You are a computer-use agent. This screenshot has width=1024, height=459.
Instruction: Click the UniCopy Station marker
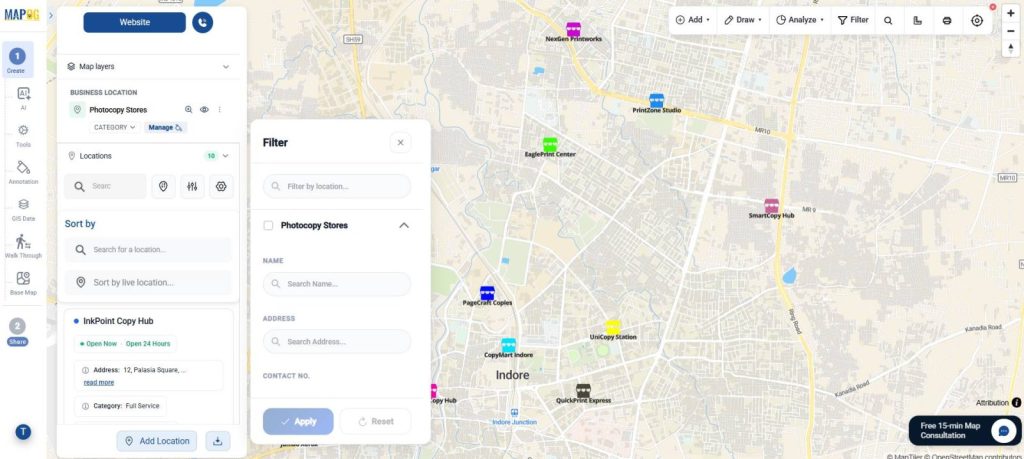point(613,327)
